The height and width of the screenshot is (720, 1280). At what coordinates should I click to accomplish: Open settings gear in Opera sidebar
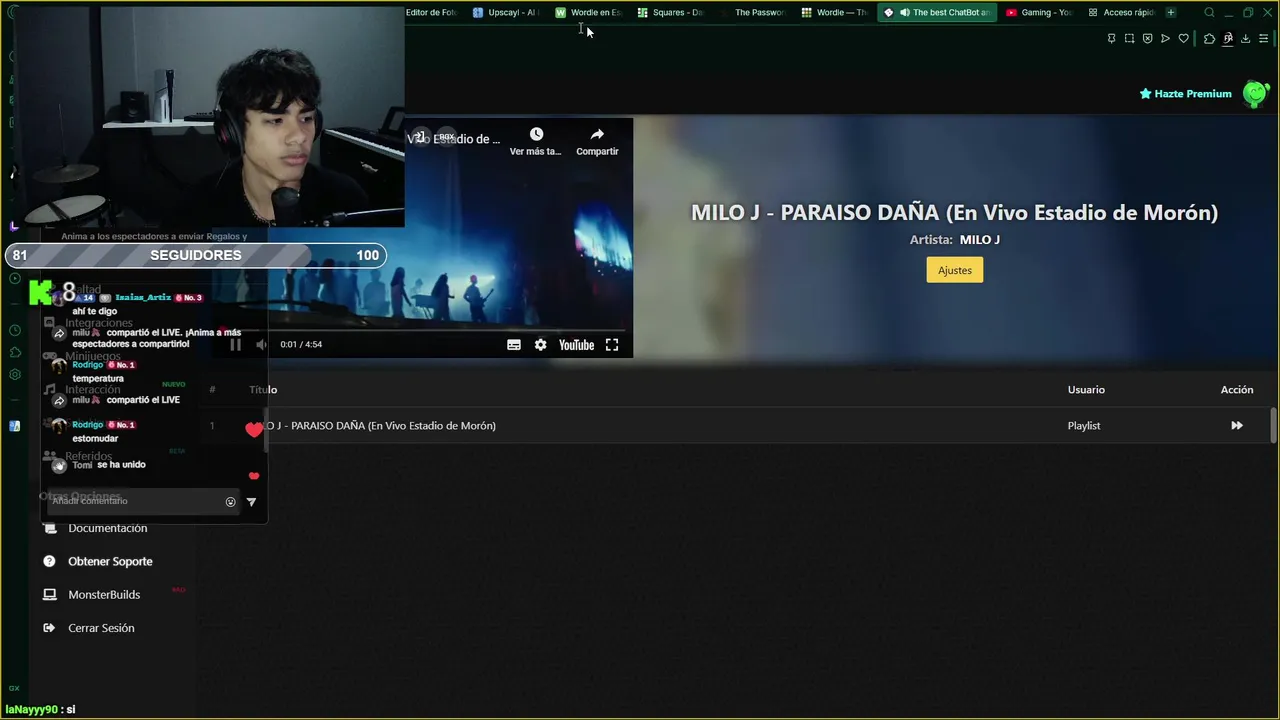[14, 375]
